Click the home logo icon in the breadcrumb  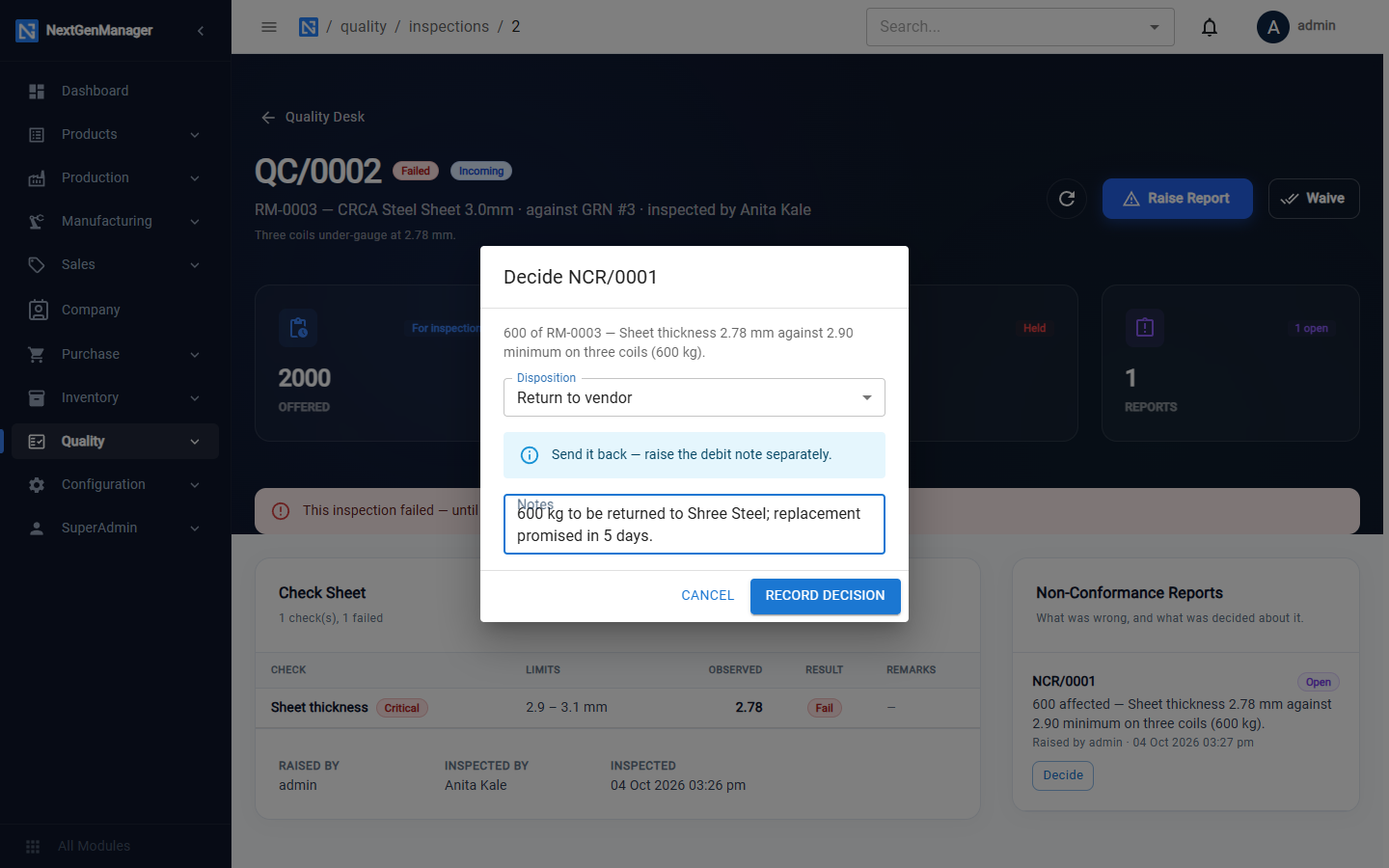pyautogui.click(x=309, y=27)
